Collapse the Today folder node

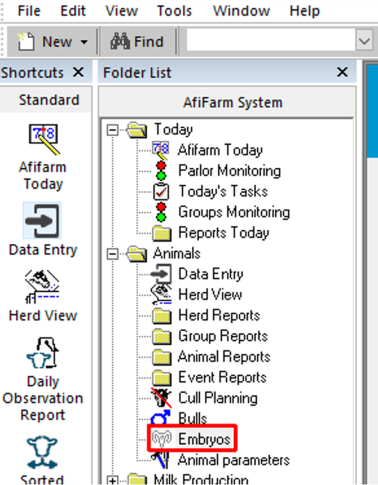tap(113, 130)
